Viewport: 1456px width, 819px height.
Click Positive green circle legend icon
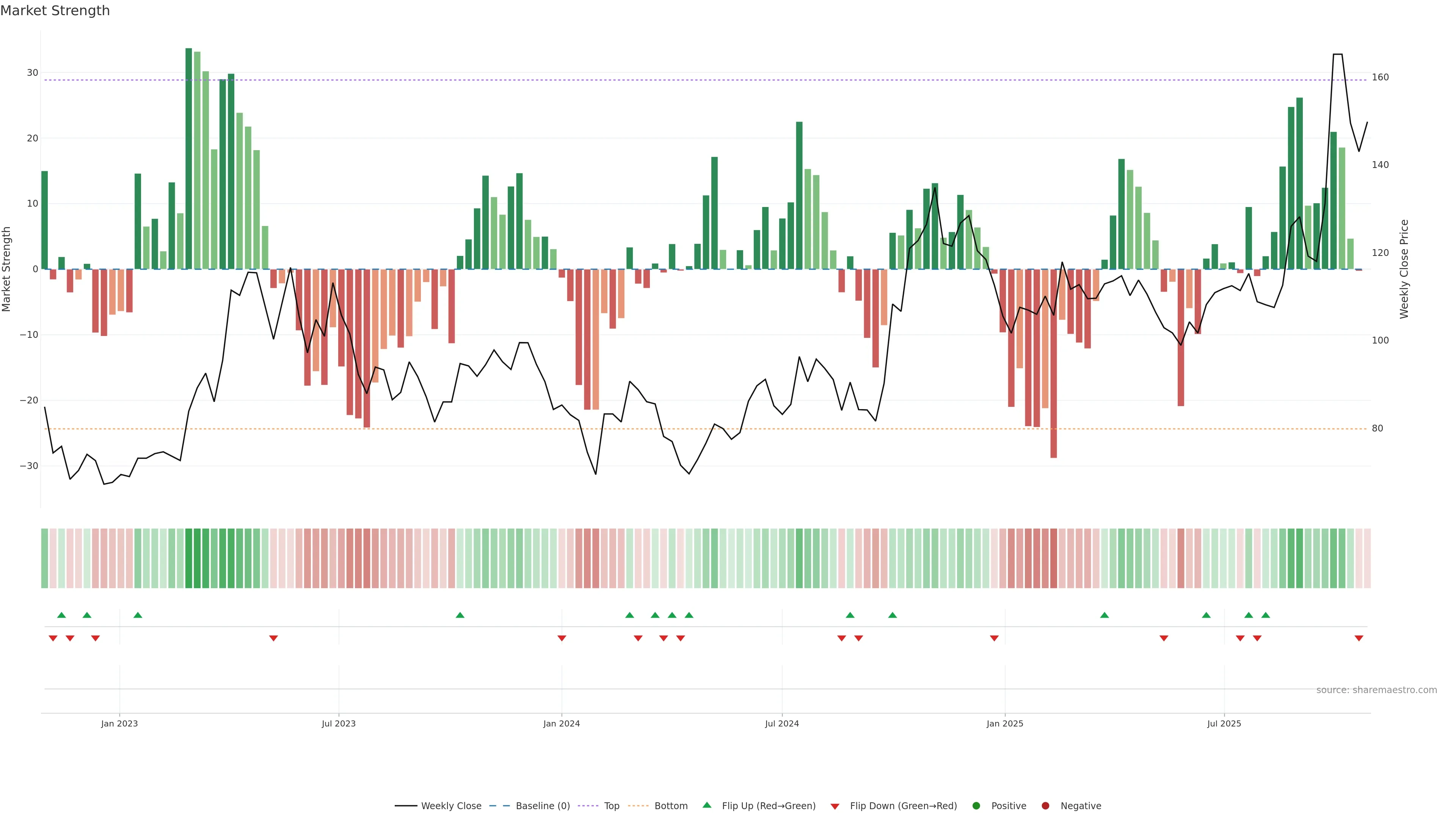(x=976, y=806)
